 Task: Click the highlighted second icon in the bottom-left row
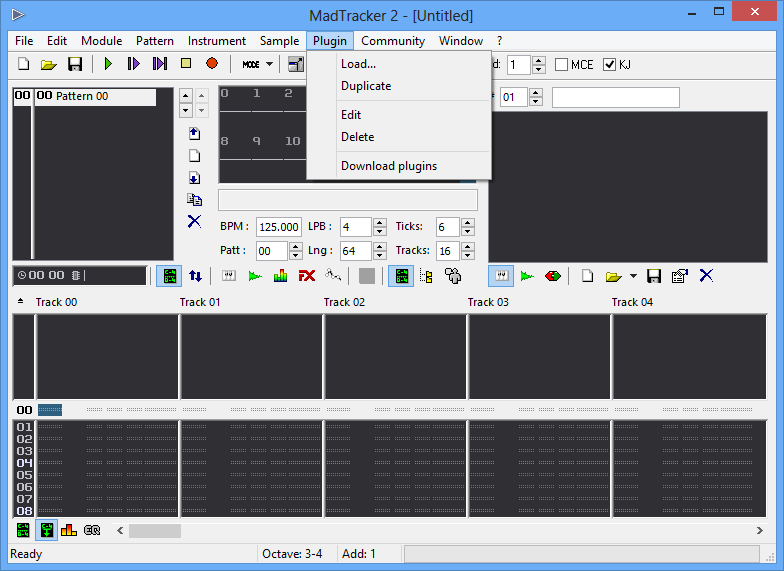(46, 530)
